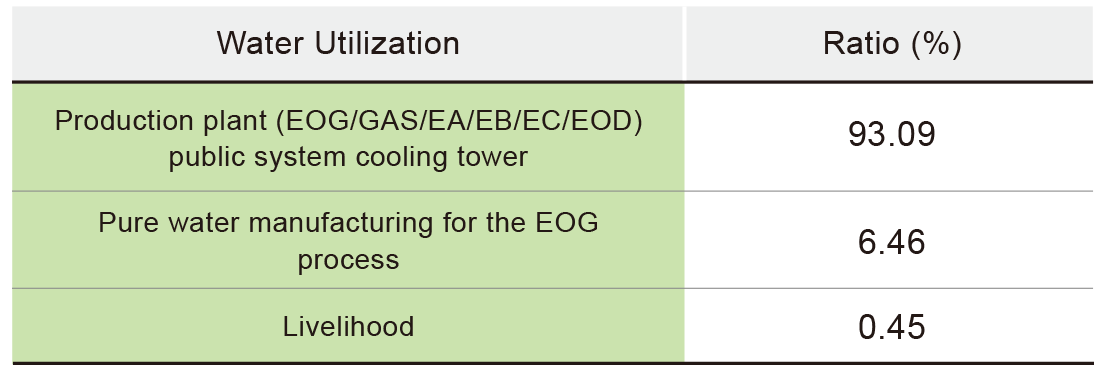Click the 93.09 ratio value
1100x370 pixels.
point(892,134)
